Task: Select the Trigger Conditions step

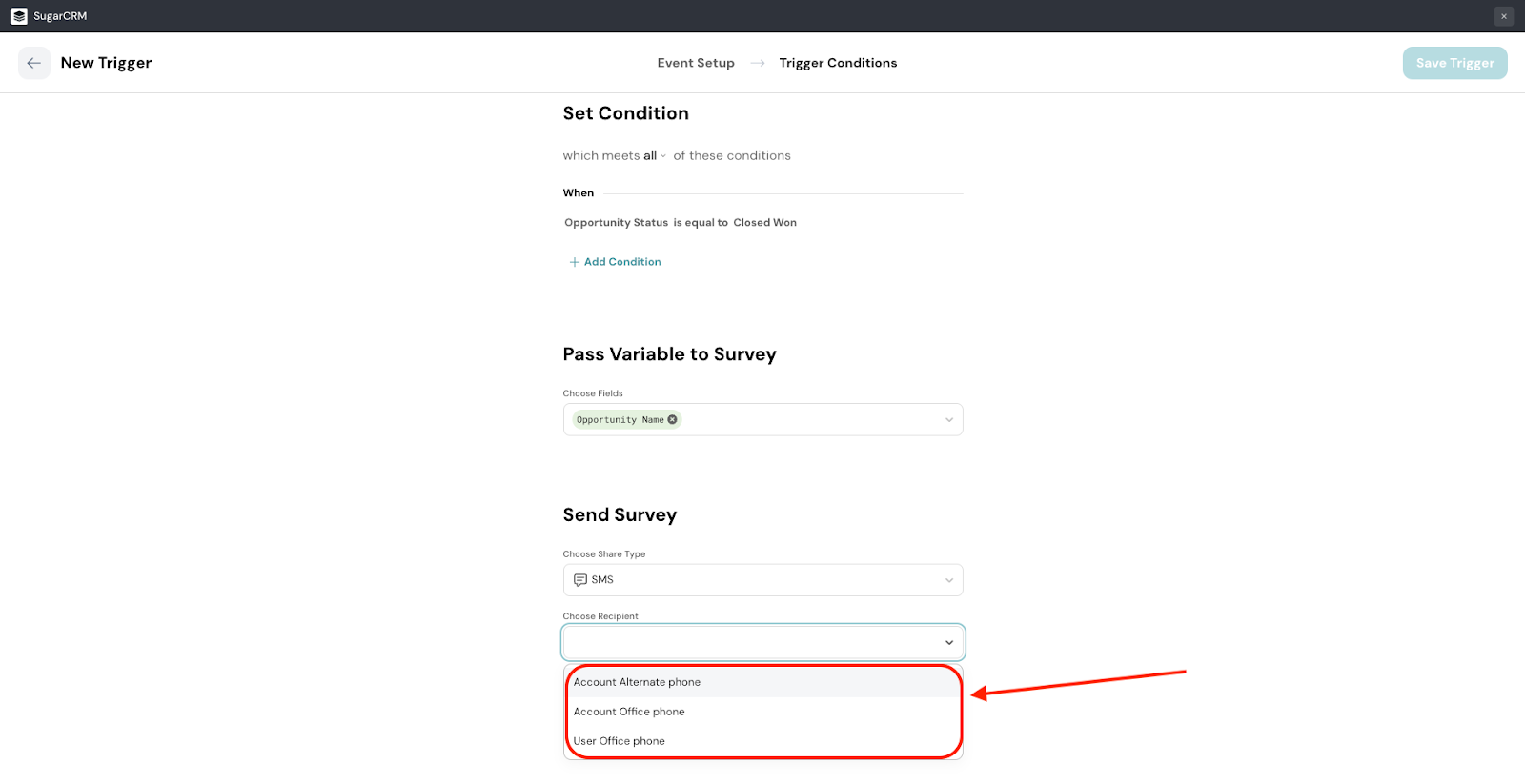Action: 838,63
